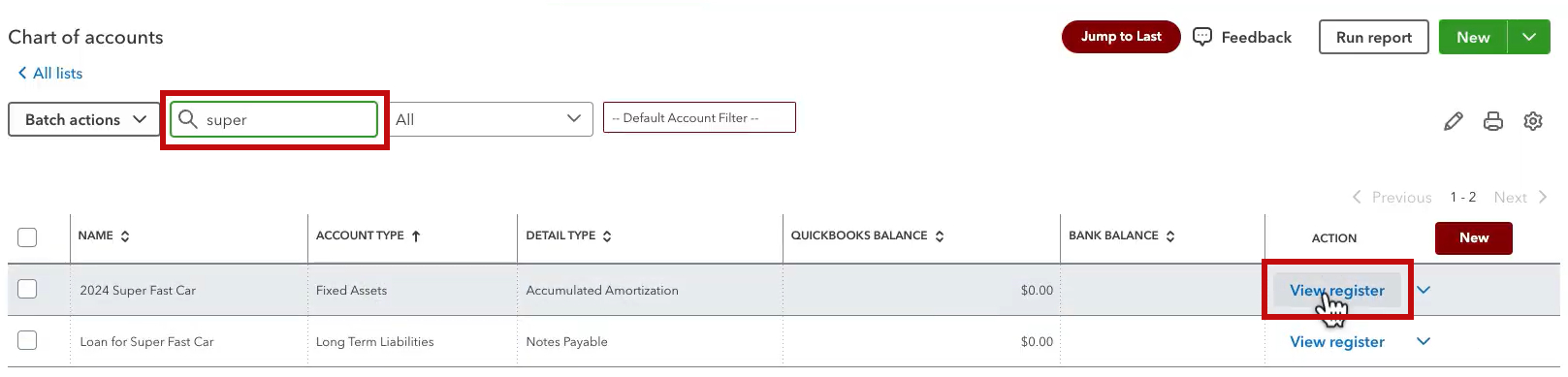Go back to All lists

tap(50, 73)
